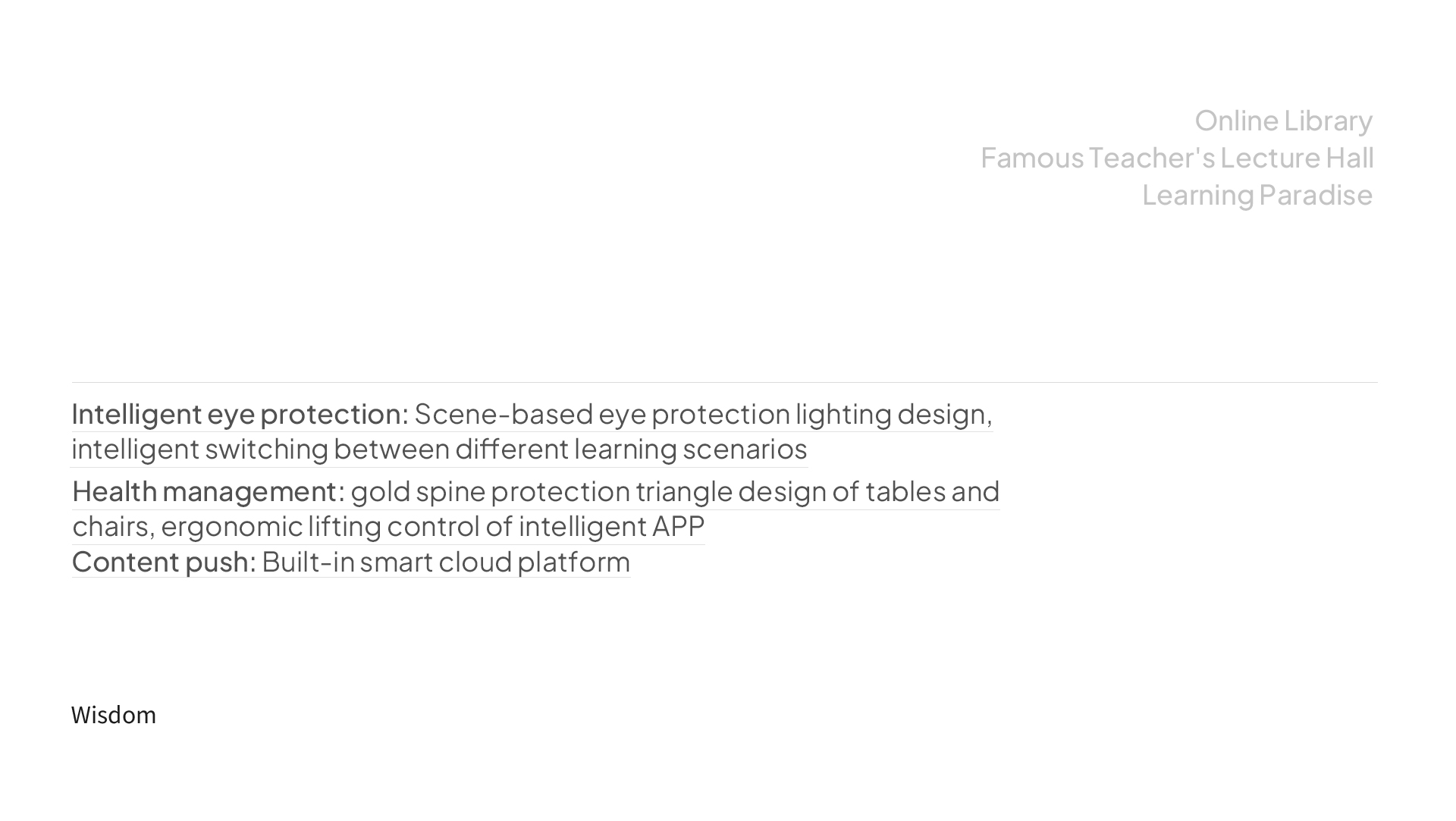The height and width of the screenshot is (821, 1456).
Task: Click "Built-in smart cloud platform" text
Action: pos(446,562)
